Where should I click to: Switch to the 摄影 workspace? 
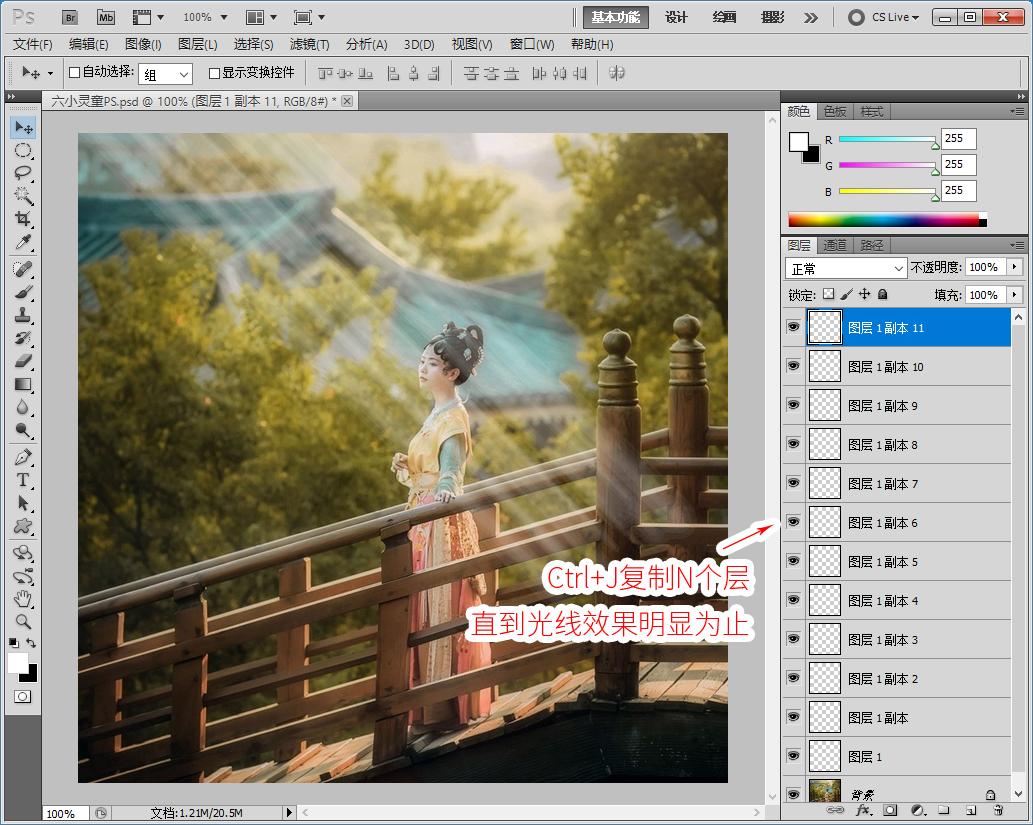pyautogui.click(x=772, y=18)
